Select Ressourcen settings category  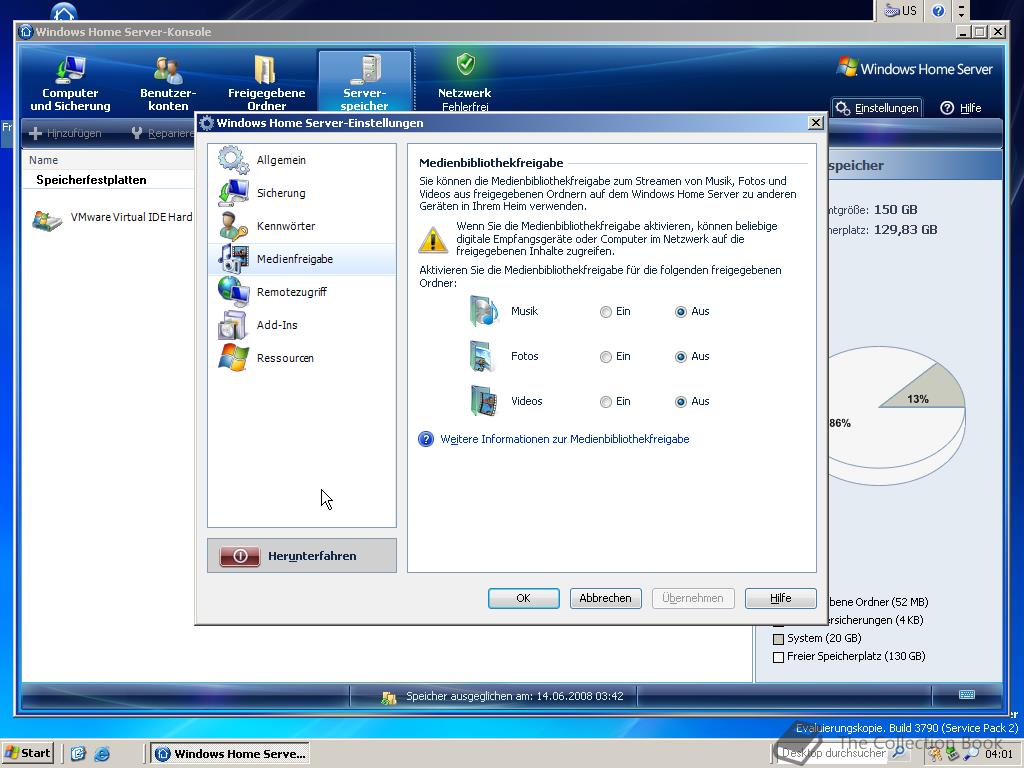(x=302, y=358)
